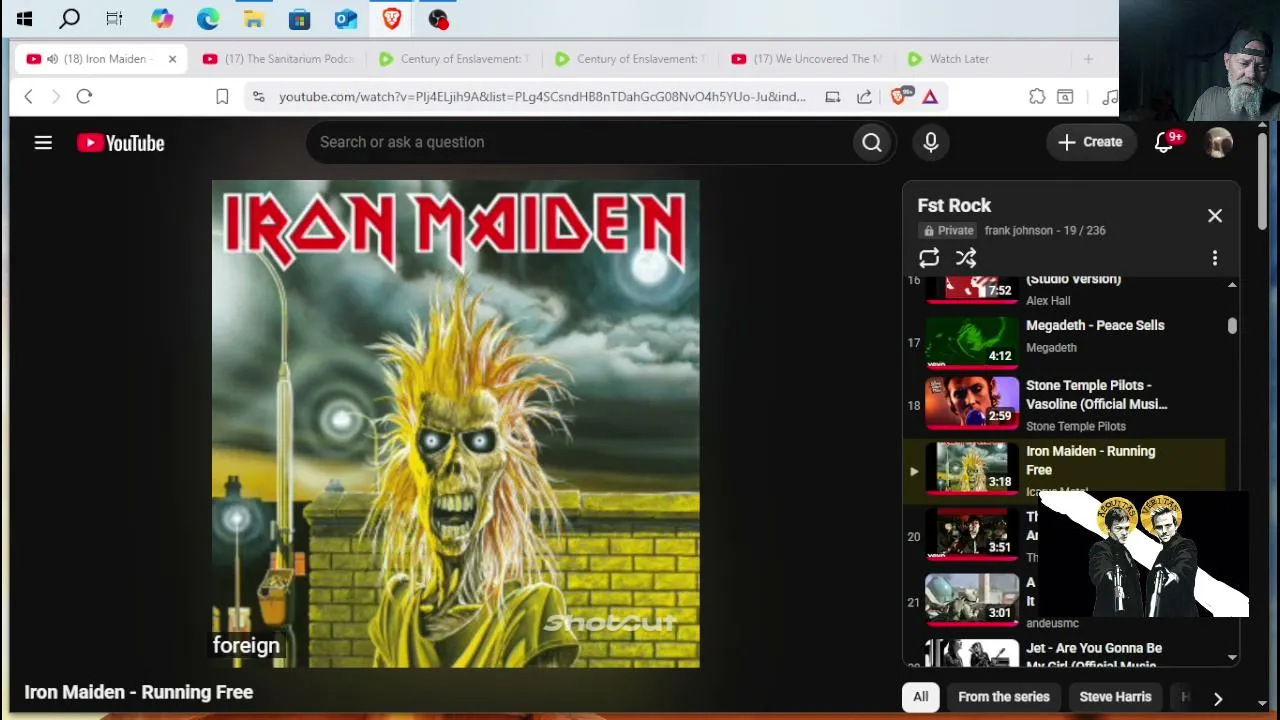
Task: Go to the YouTube home logo
Action: (x=121, y=143)
